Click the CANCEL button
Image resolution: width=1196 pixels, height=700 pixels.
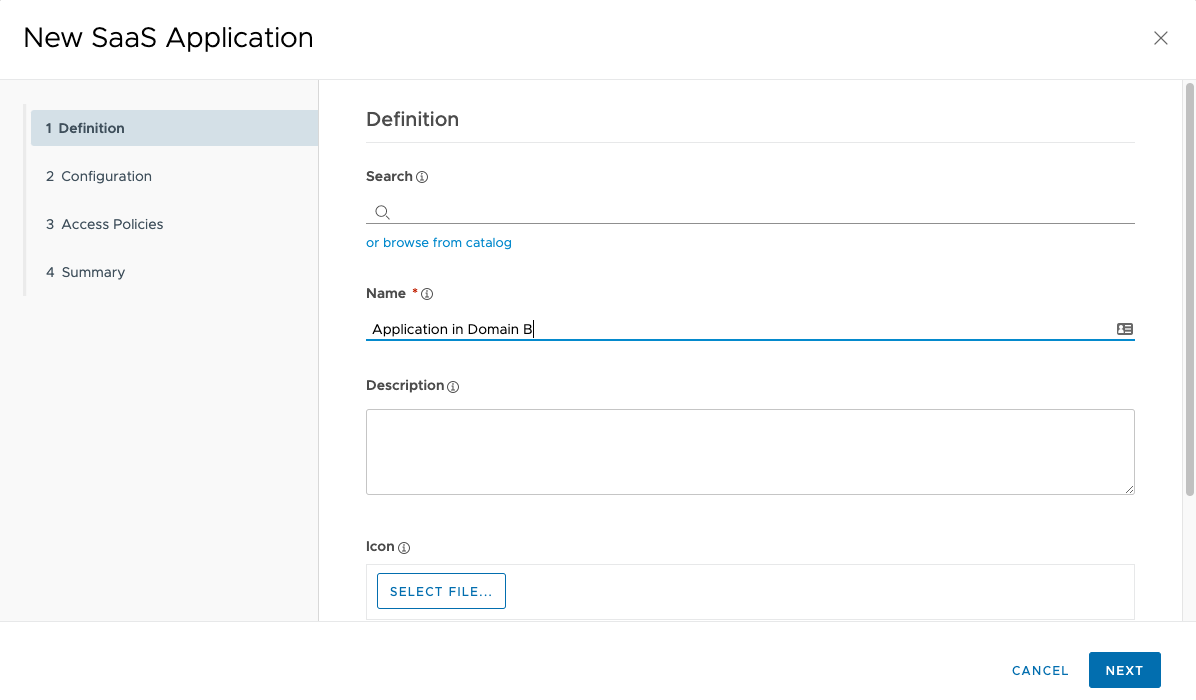[1040, 671]
